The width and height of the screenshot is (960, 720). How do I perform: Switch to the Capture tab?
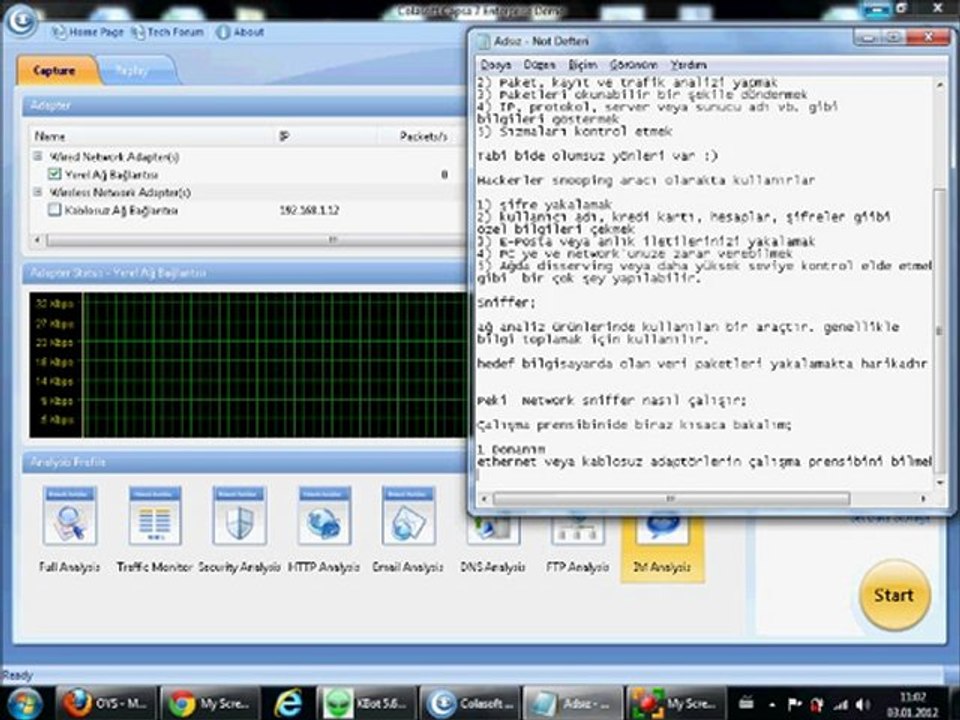click(54, 71)
